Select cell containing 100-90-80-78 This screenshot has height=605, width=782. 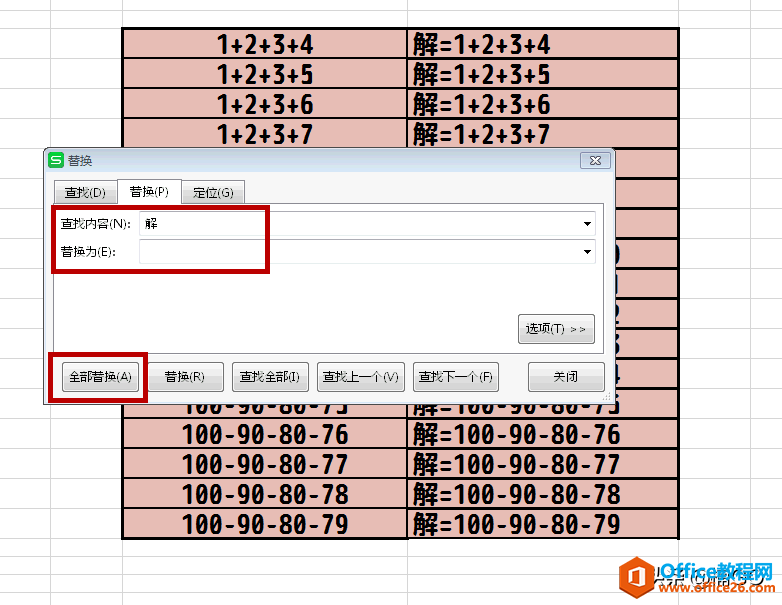click(x=265, y=493)
